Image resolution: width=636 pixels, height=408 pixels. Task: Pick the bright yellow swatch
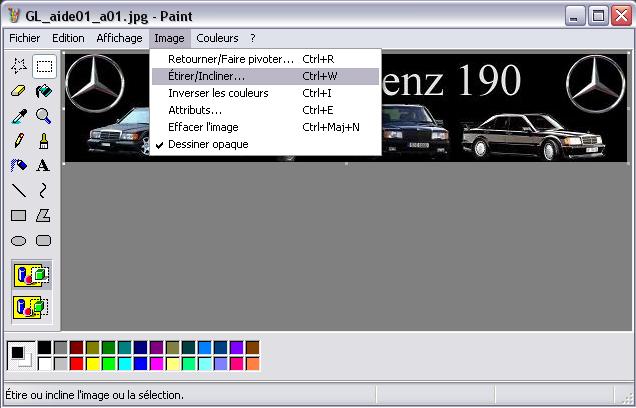tap(92, 364)
